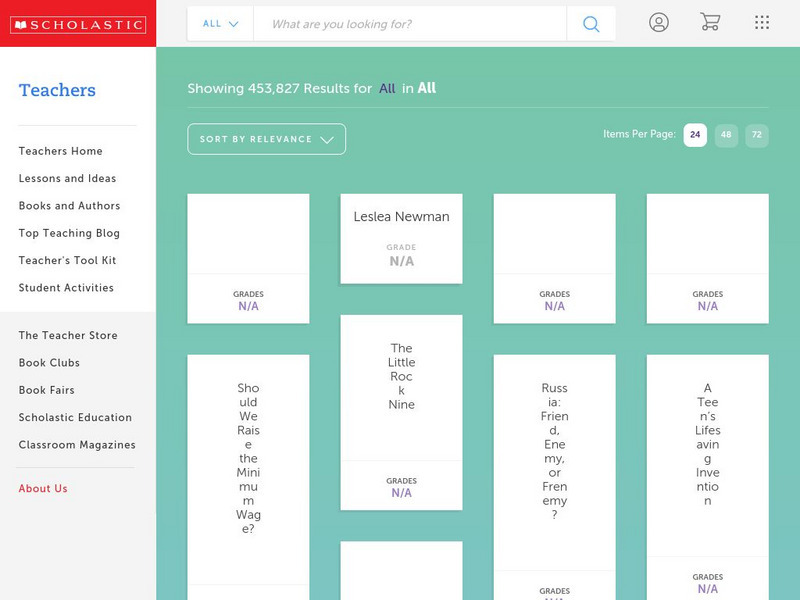Select 48 items per page
Viewport: 800px width, 600px height.
point(726,135)
